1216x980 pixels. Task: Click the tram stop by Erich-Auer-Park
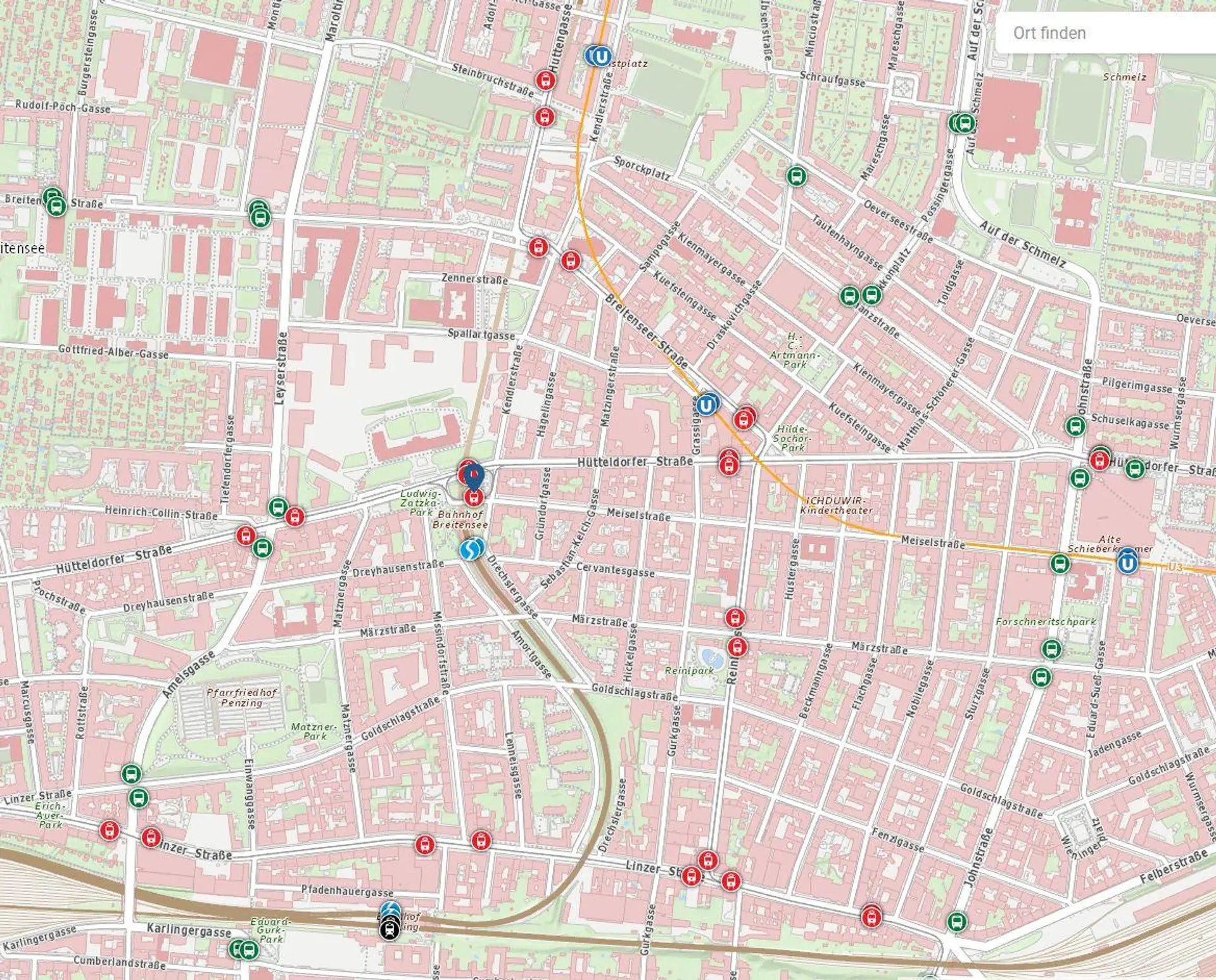[x=110, y=830]
